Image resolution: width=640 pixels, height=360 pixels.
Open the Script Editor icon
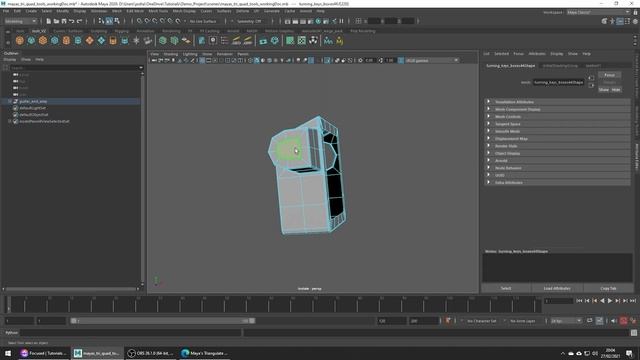coord(634,333)
